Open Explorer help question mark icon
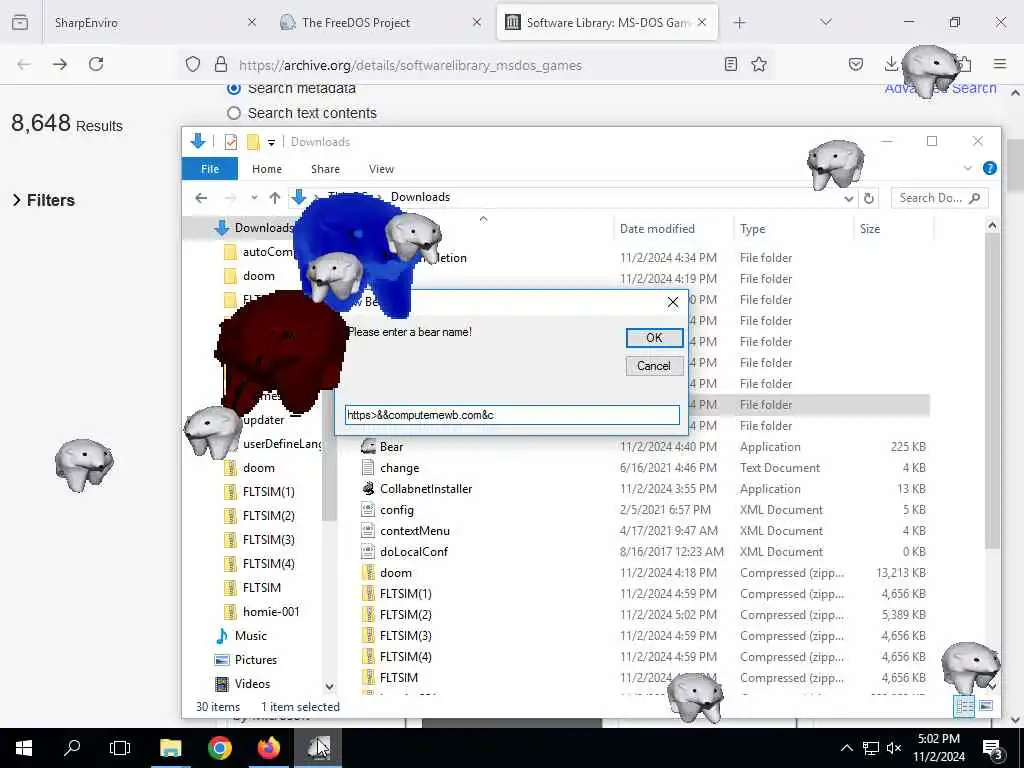 tap(989, 168)
